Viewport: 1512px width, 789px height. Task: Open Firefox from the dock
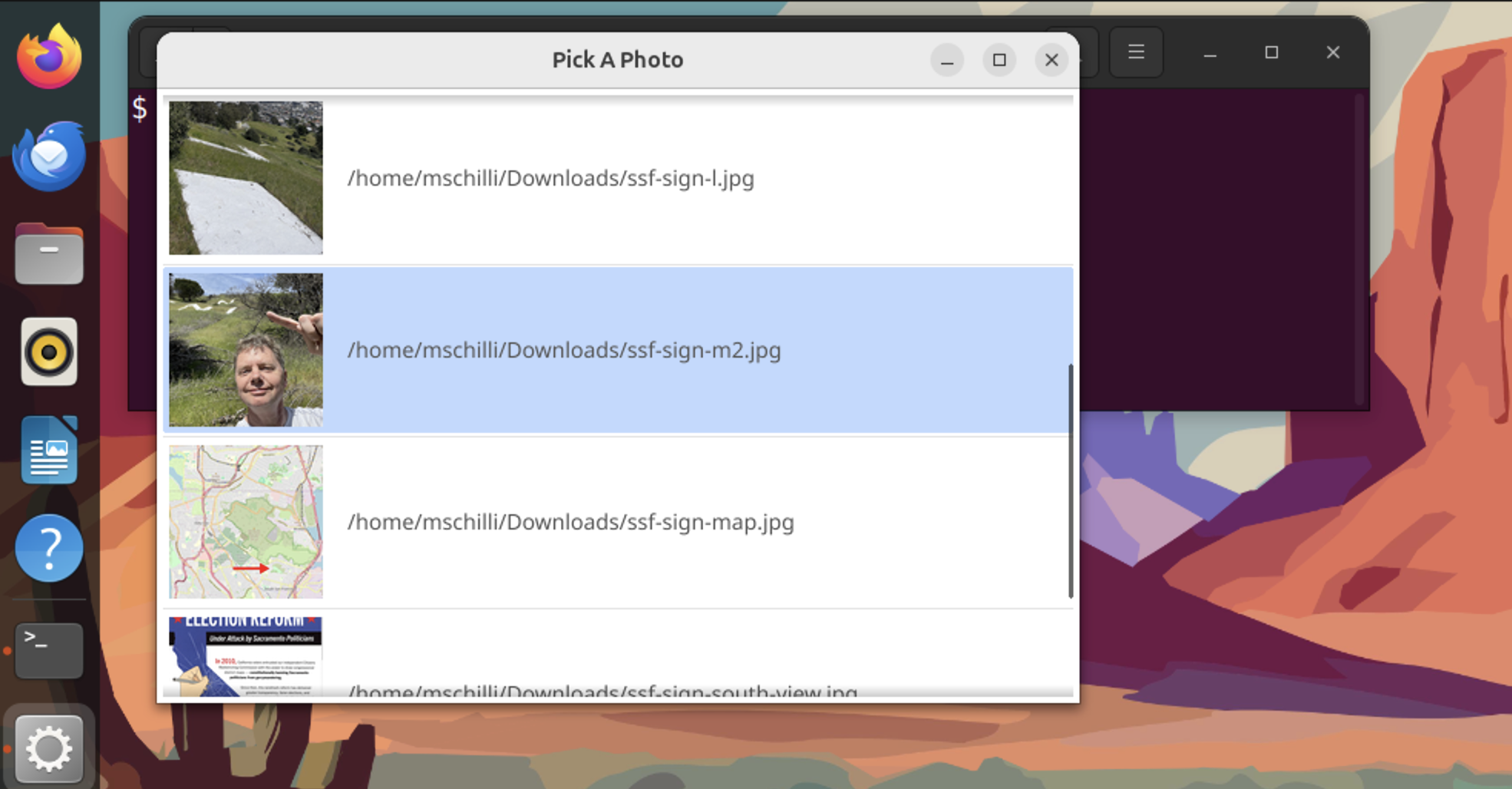click(49, 57)
